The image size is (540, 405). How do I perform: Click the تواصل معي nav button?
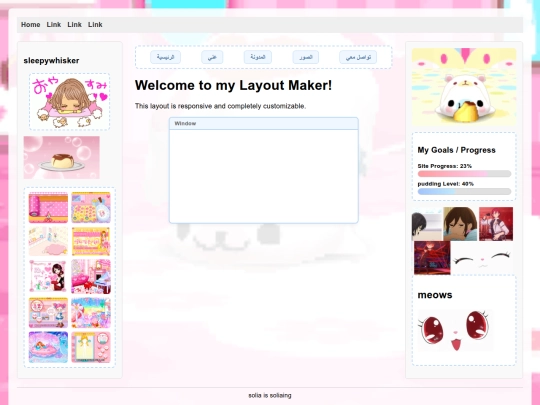point(358,57)
